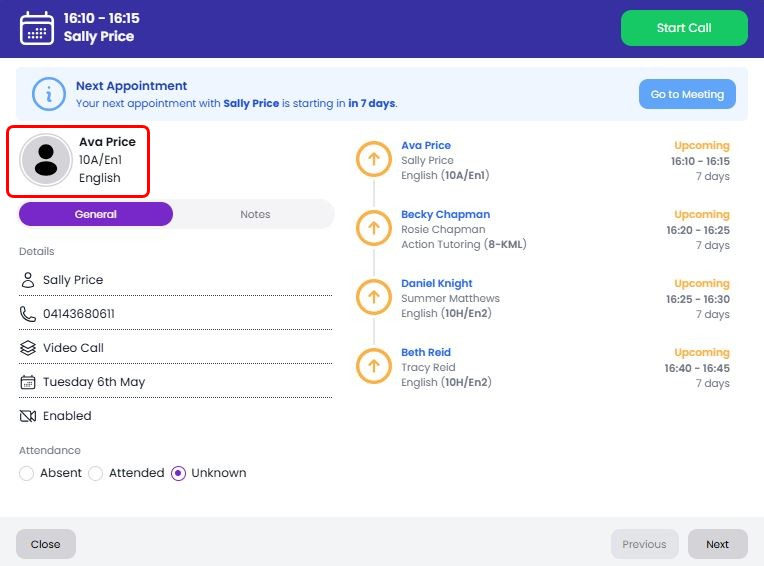Click the Summer Matthews parent name
764x566 pixels.
coord(450,298)
